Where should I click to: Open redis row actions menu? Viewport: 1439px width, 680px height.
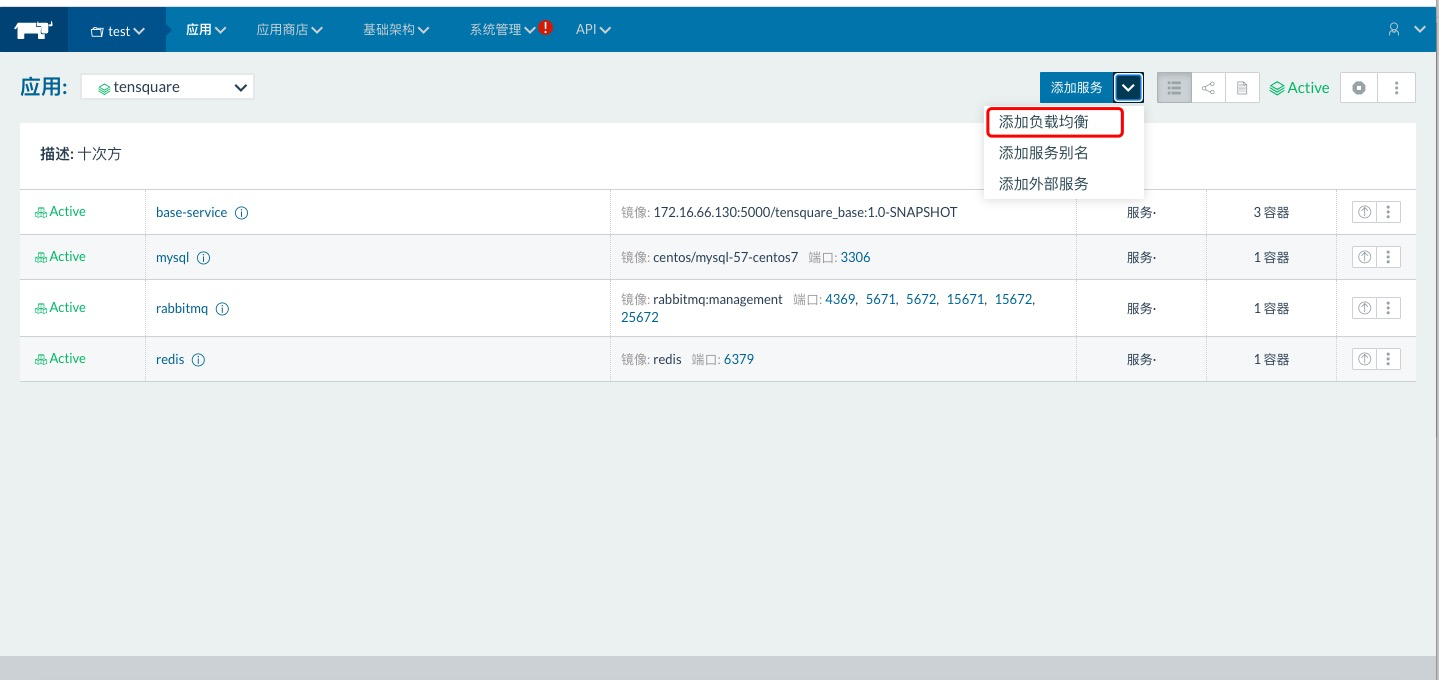(1389, 359)
